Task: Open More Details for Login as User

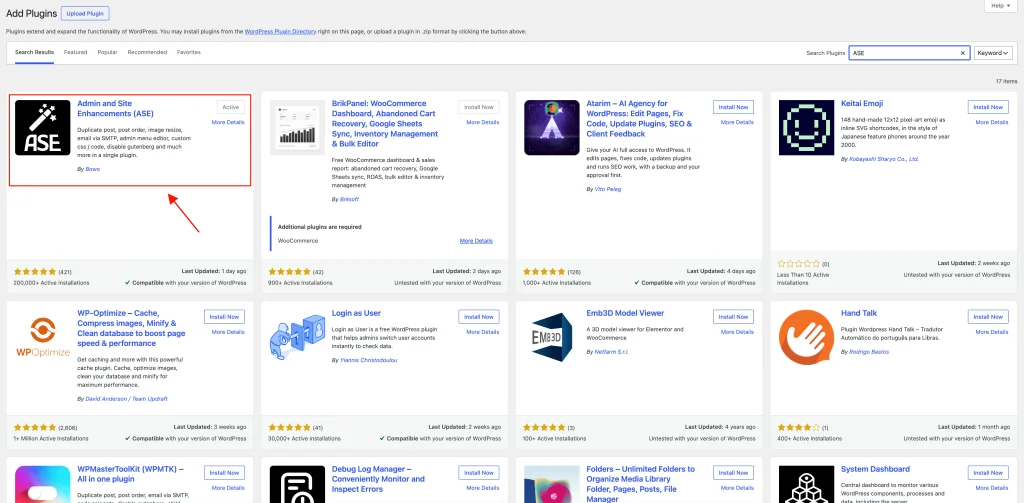Action: tap(483, 332)
